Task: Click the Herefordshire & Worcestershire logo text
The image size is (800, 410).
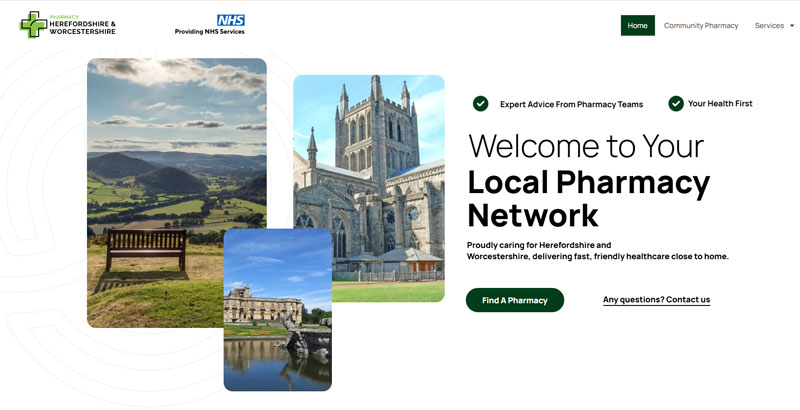Action: (83, 28)
